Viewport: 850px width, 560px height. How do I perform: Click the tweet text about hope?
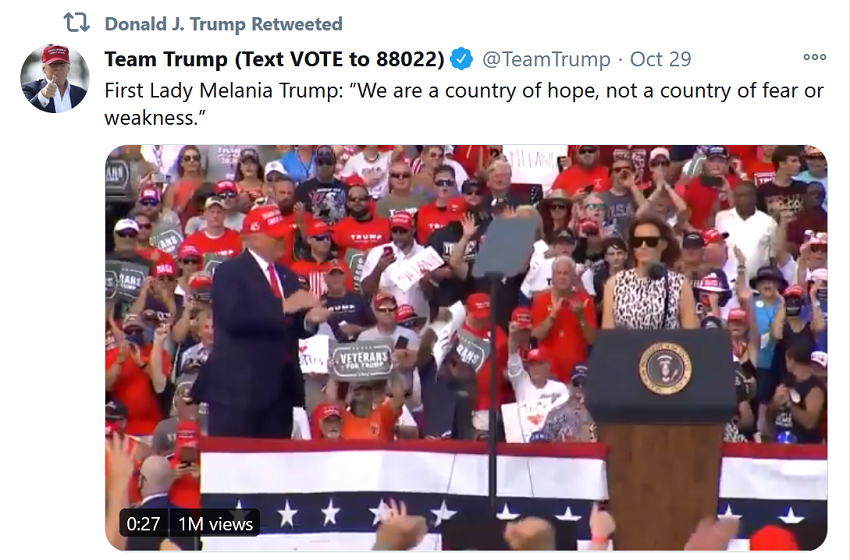[464, 104]
